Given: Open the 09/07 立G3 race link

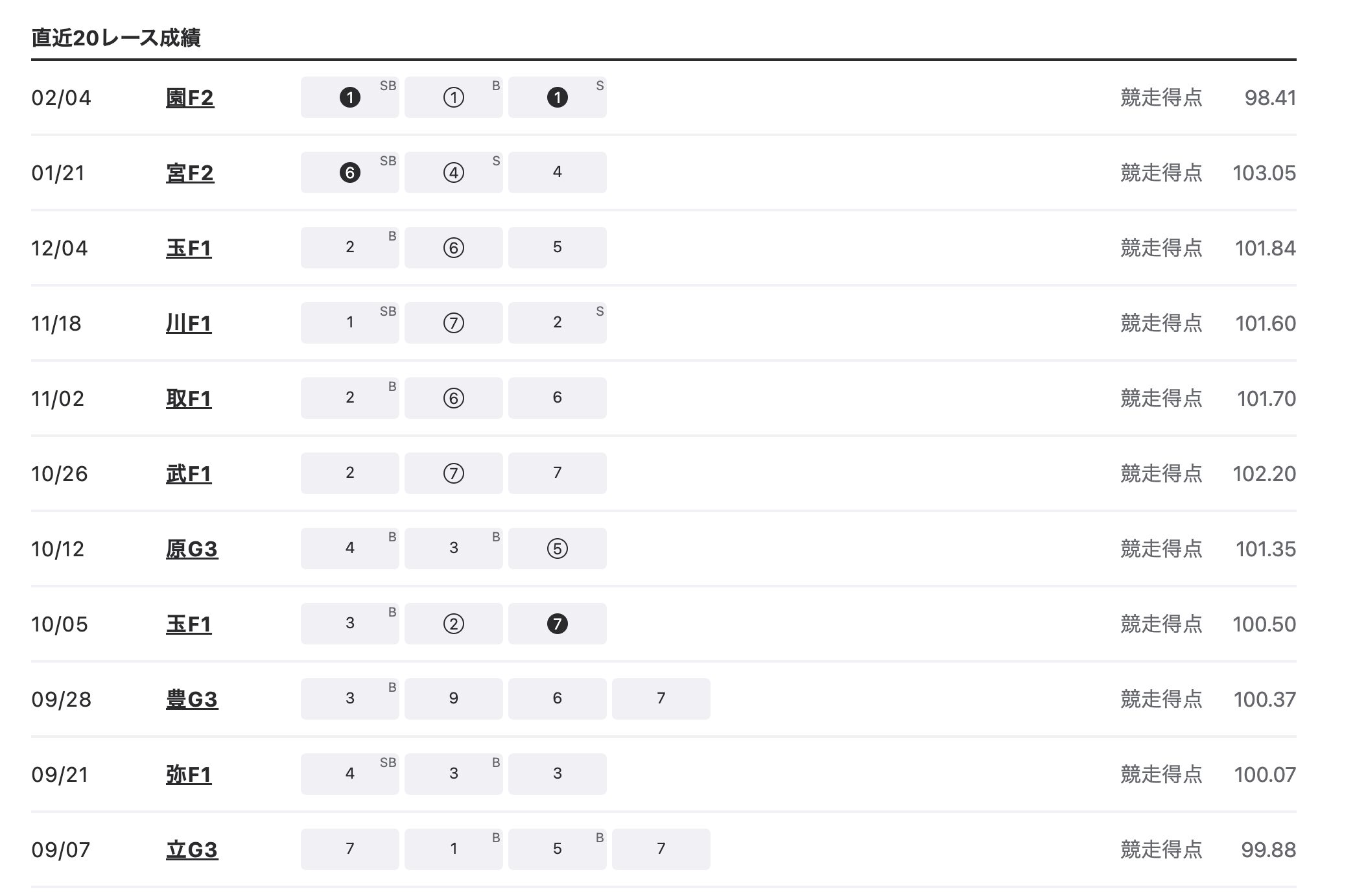Looking at the screenshot, I should tap(192, 850).
